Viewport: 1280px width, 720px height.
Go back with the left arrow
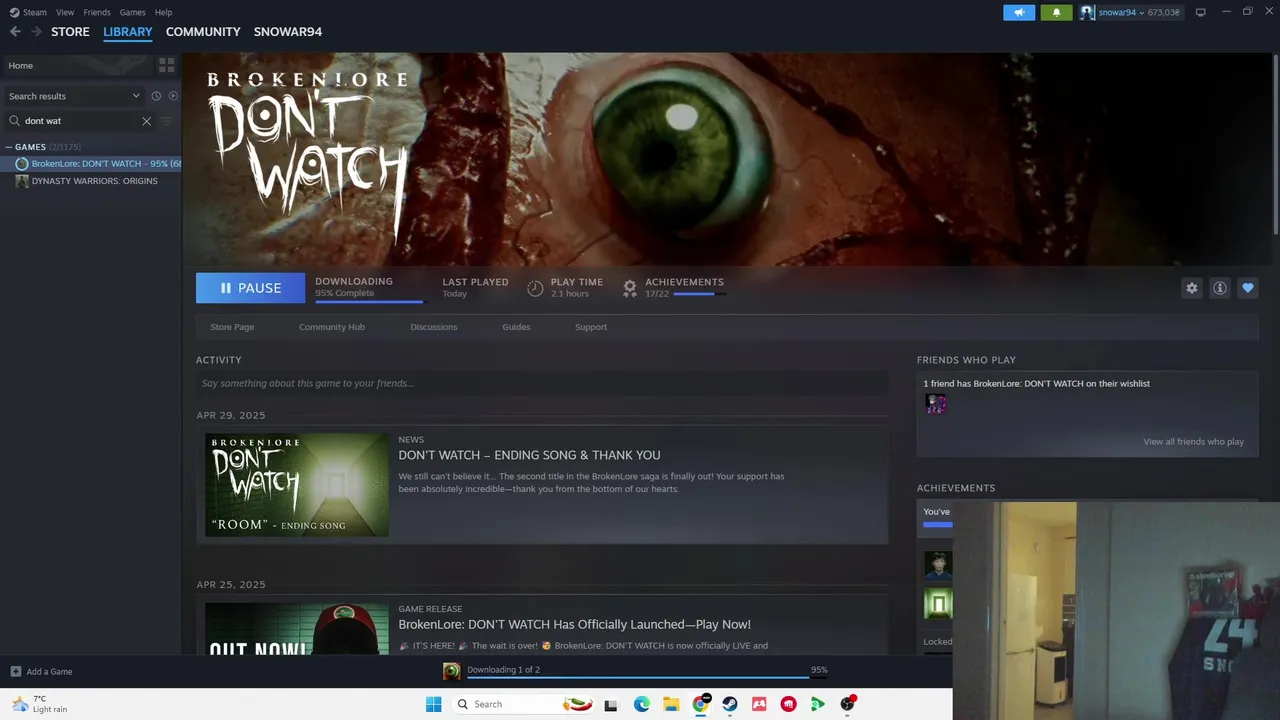15,32
